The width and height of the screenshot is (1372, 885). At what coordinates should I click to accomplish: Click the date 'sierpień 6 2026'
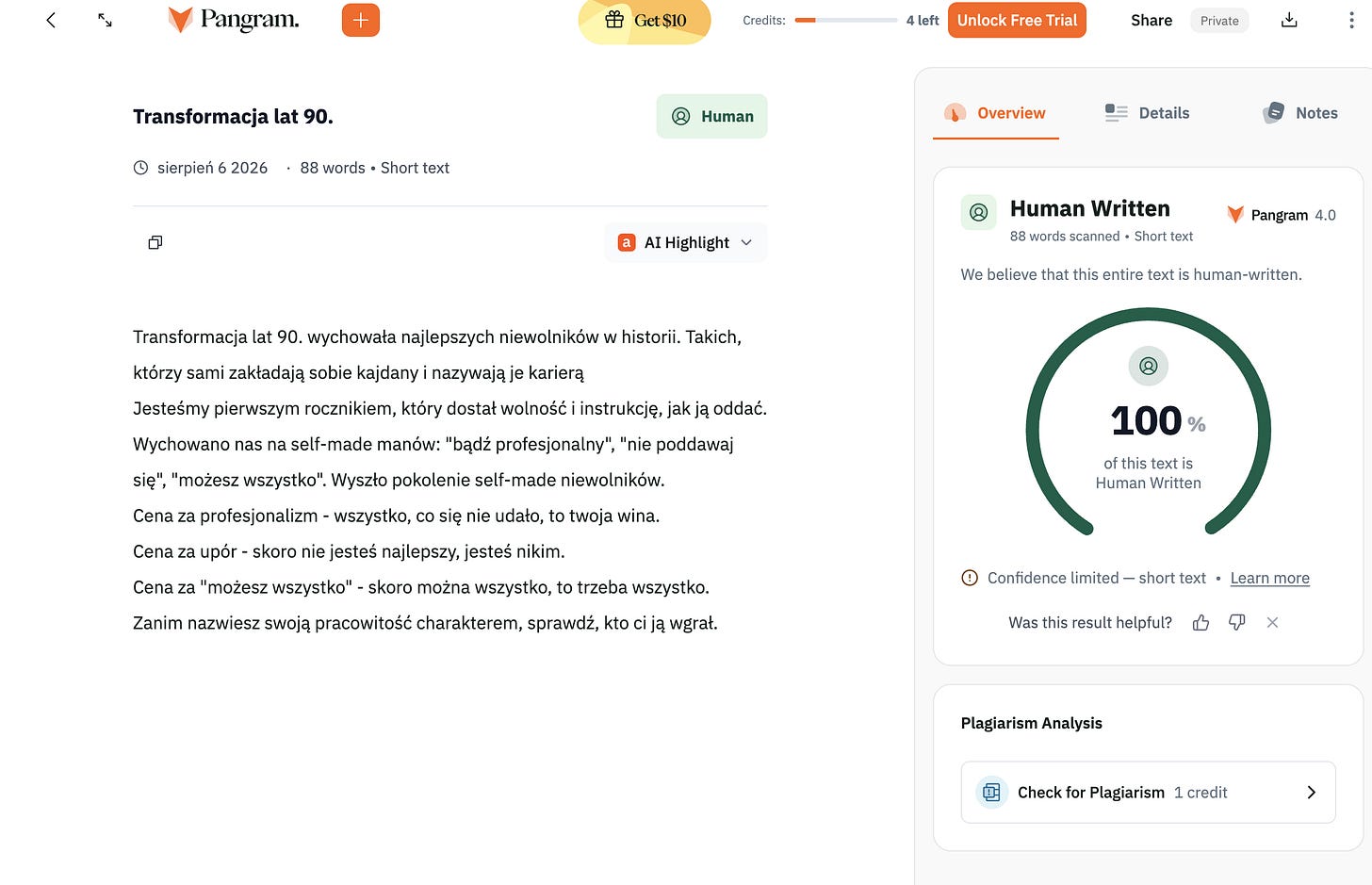click(212, 168)
